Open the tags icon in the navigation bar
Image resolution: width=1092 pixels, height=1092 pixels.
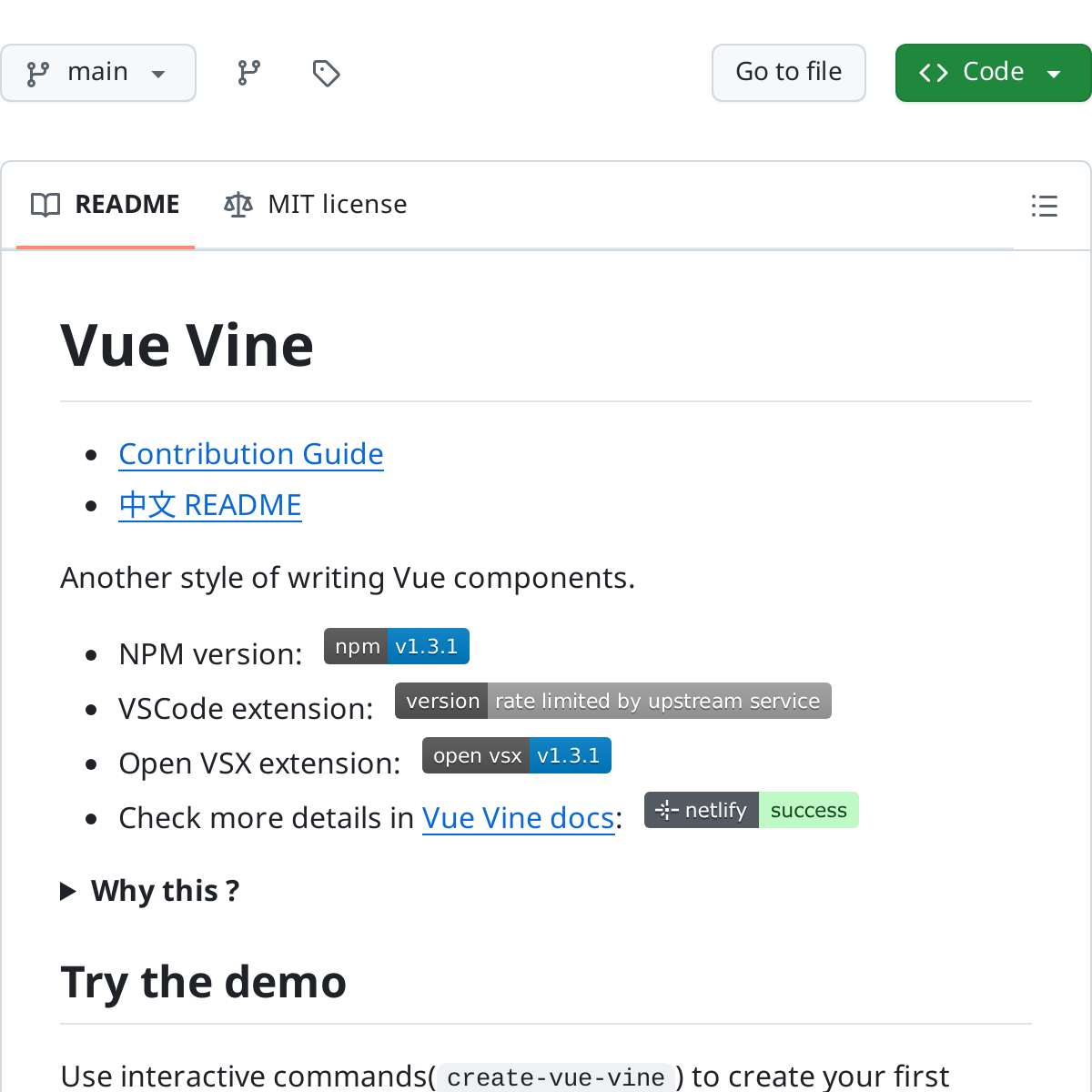[327, 72]
